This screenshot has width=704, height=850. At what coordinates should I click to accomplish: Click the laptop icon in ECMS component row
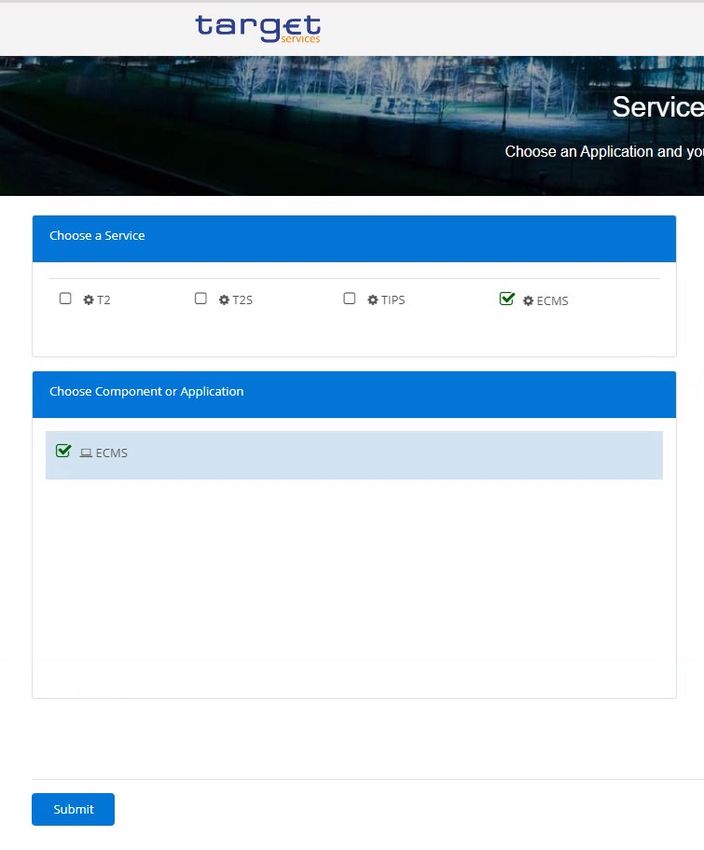tap(86, 453)
